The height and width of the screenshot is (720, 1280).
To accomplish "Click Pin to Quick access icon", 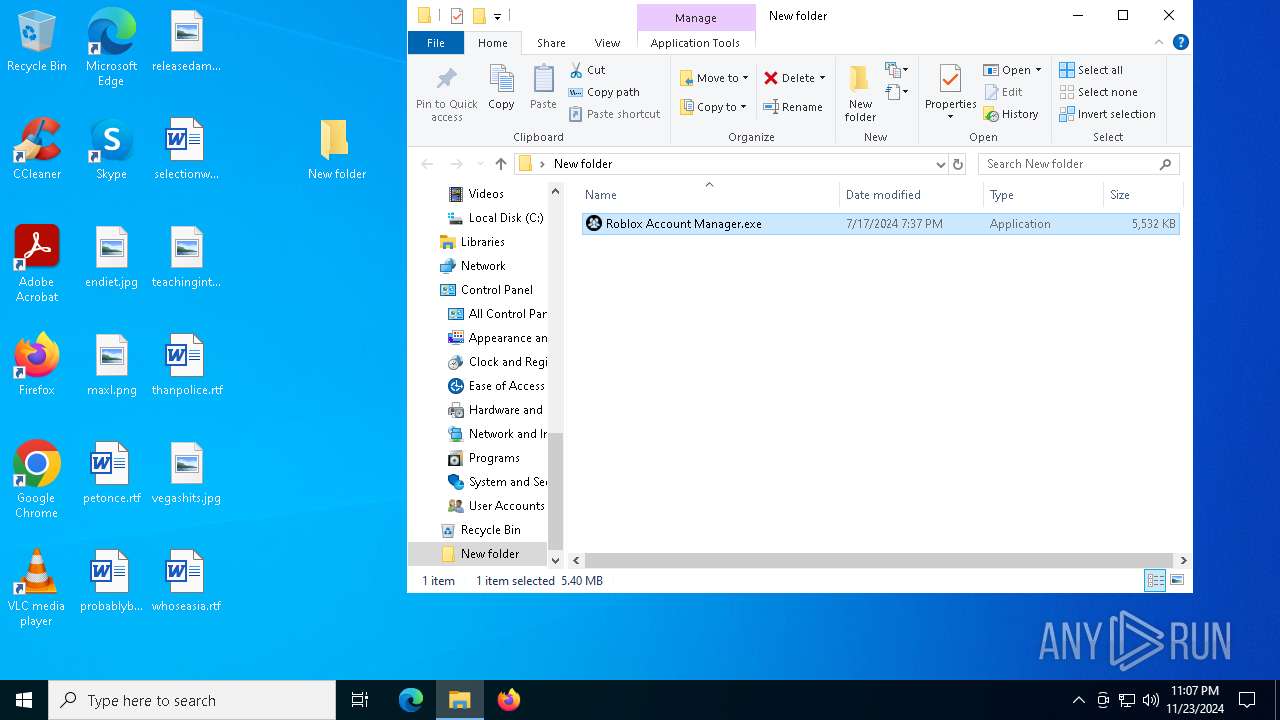I will [x=447, y=93].
